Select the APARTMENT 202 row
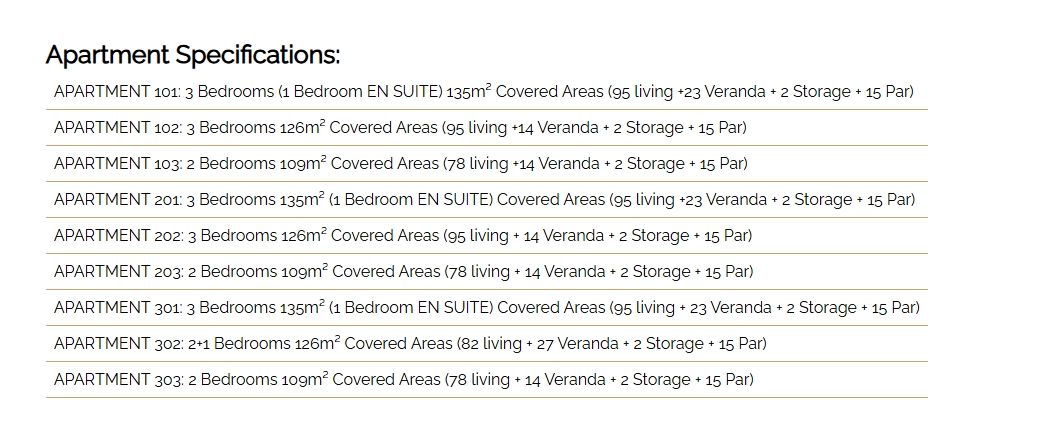 402,236
